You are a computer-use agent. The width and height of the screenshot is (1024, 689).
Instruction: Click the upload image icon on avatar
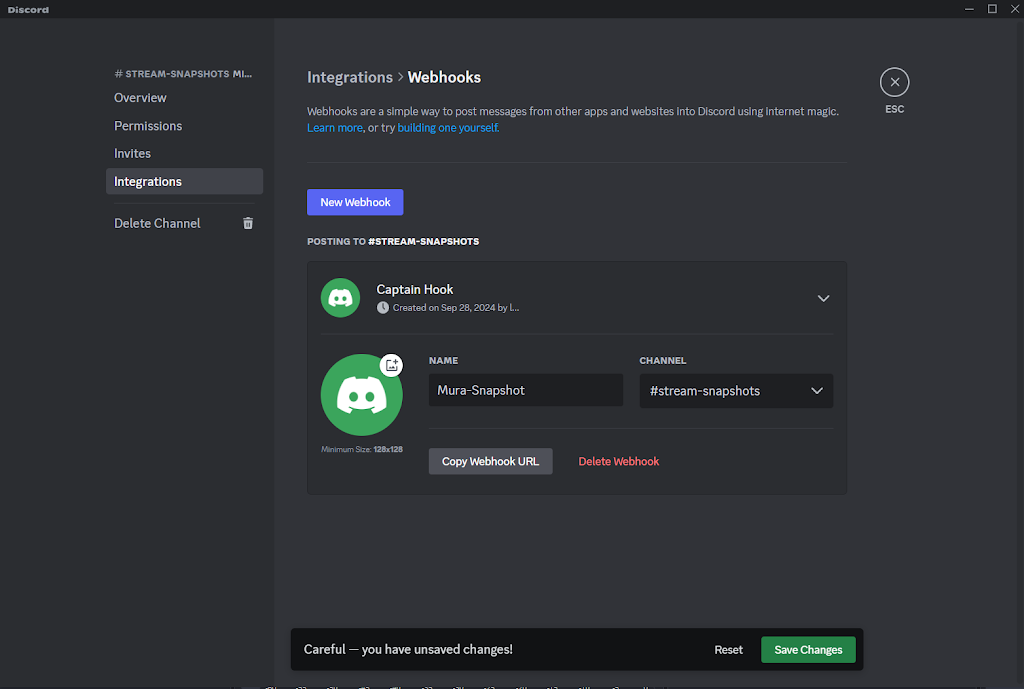[x=392, y=365]
